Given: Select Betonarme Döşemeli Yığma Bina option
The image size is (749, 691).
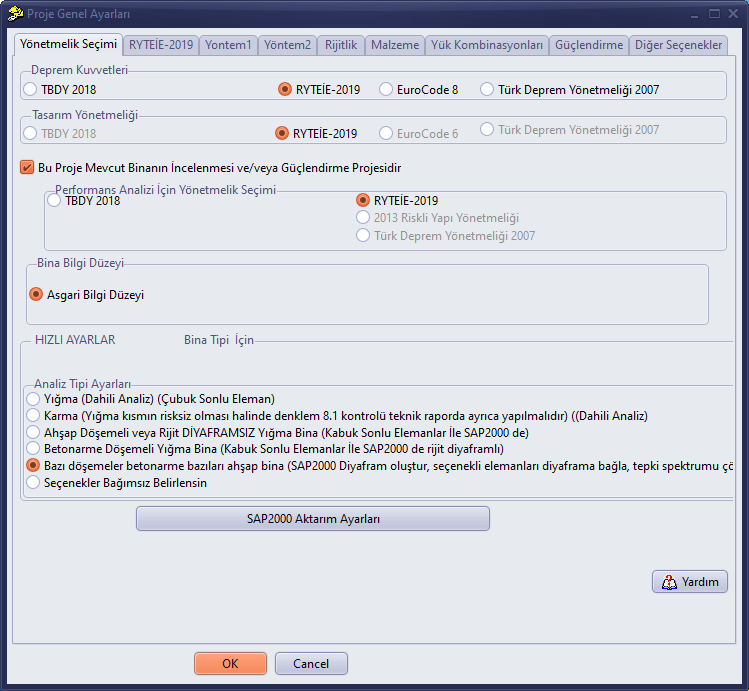Looking at the screenshot, I should point(265,449).
